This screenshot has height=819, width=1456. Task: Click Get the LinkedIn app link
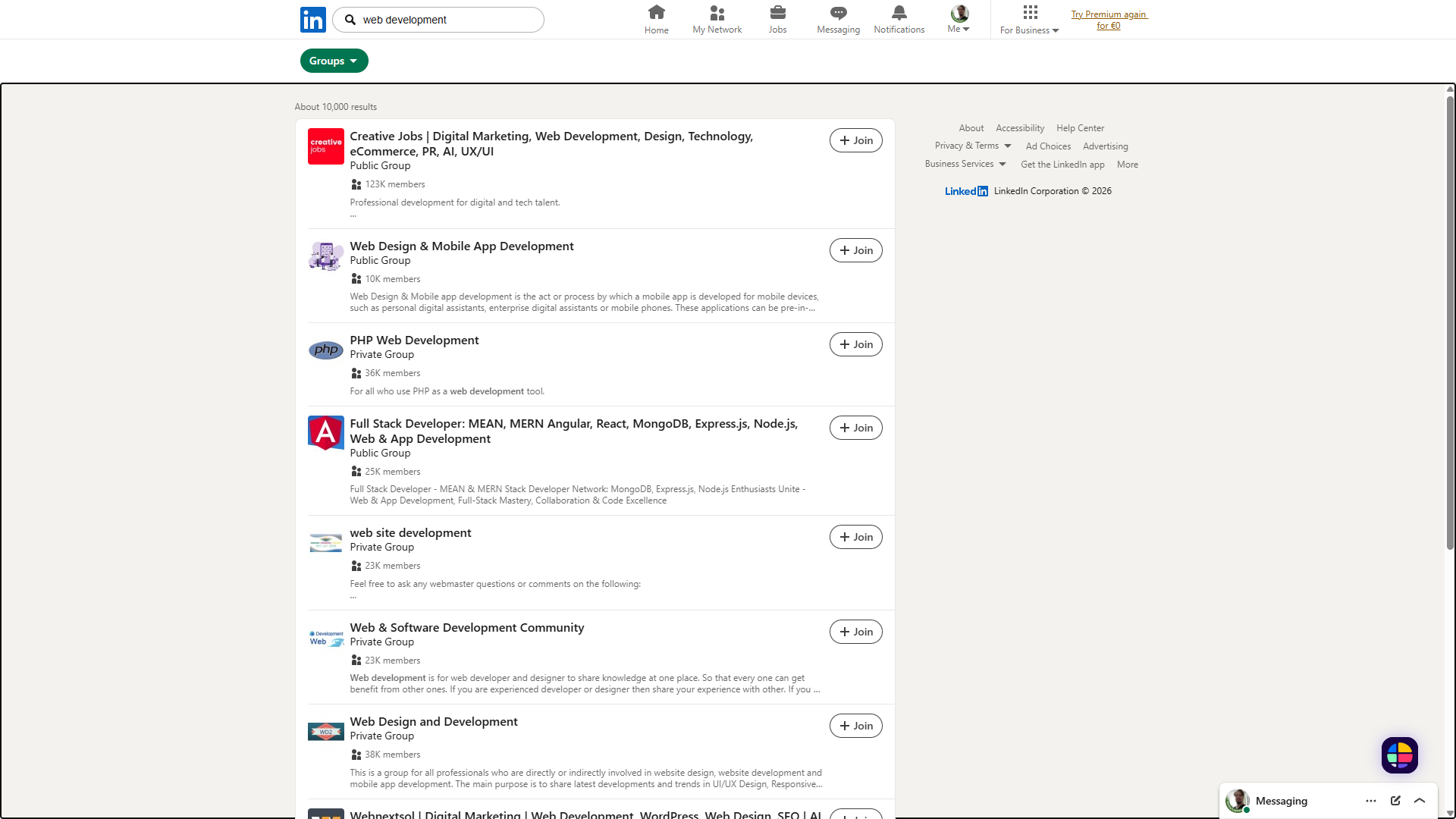point(1062,165)
